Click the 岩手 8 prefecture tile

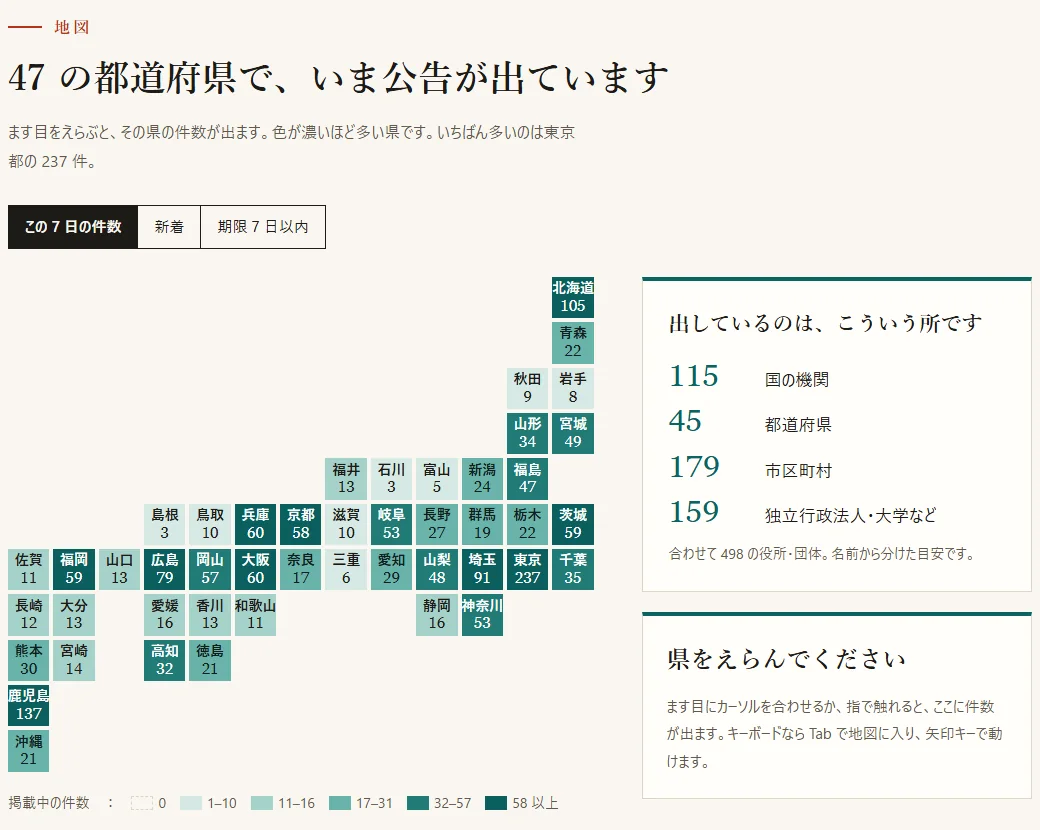click(x=573, y=388)
